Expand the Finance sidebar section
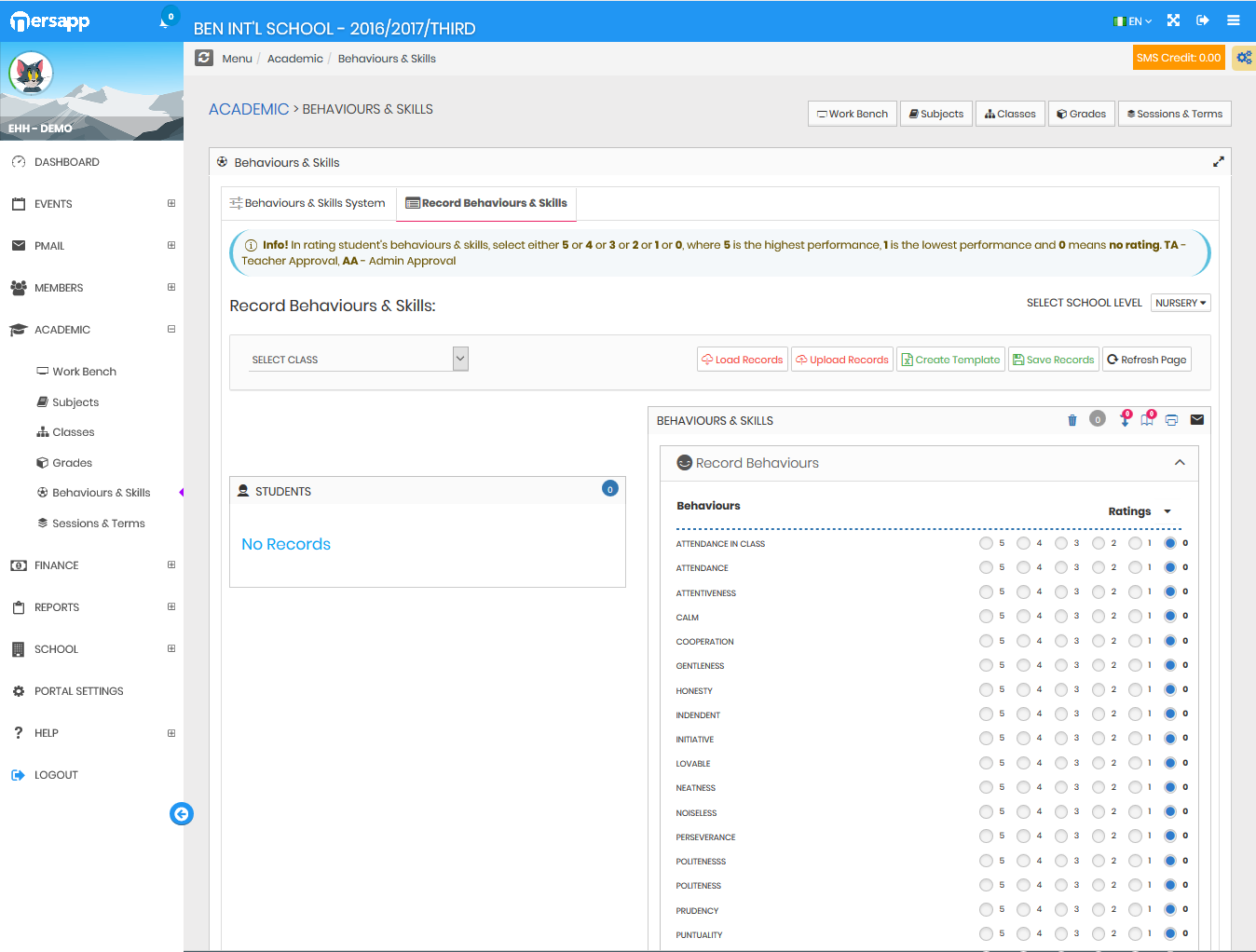1256x952 pixels. [171, 564]
